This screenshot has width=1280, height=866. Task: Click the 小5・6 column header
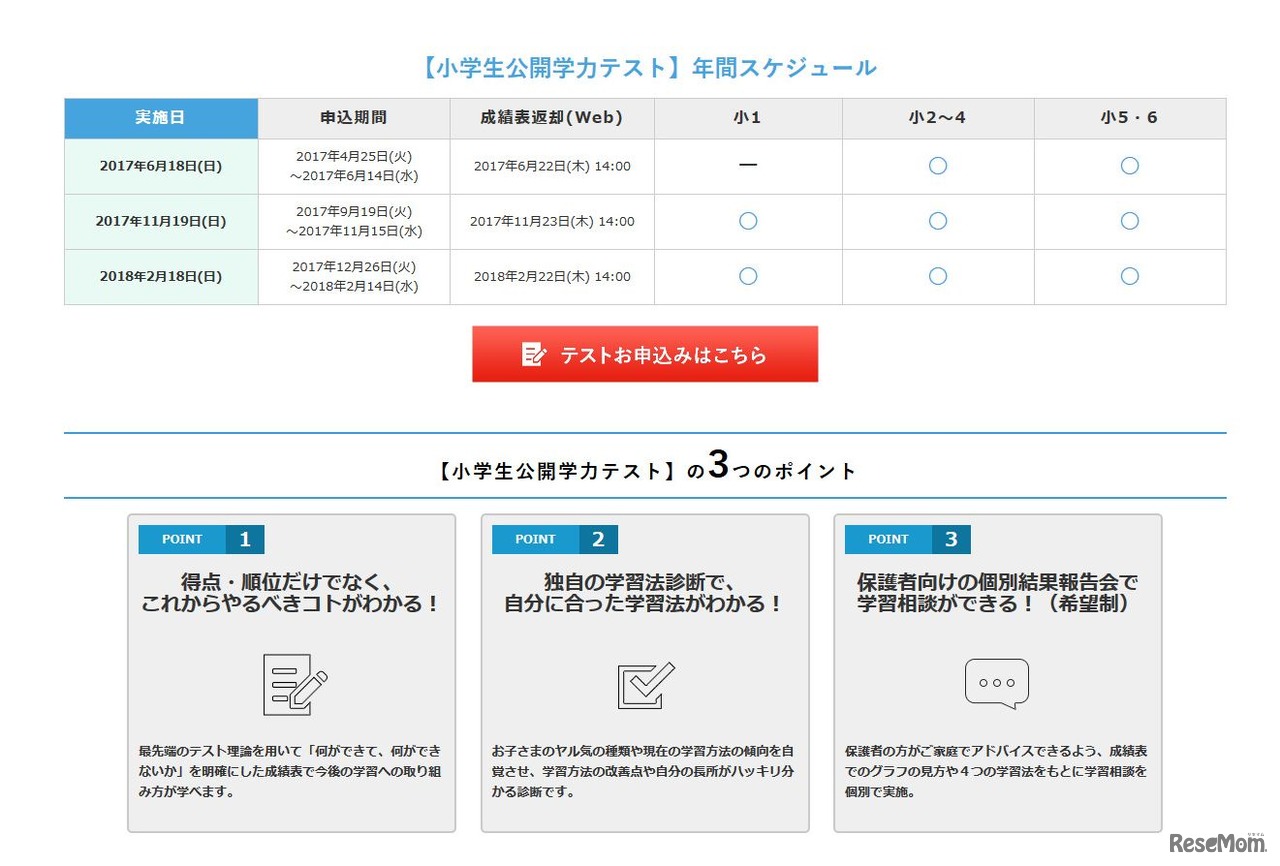1129,117
